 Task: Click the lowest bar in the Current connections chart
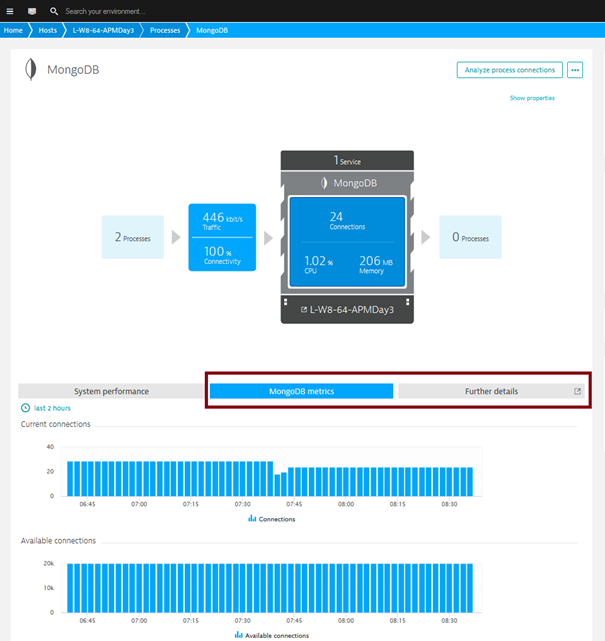point(277,485)
